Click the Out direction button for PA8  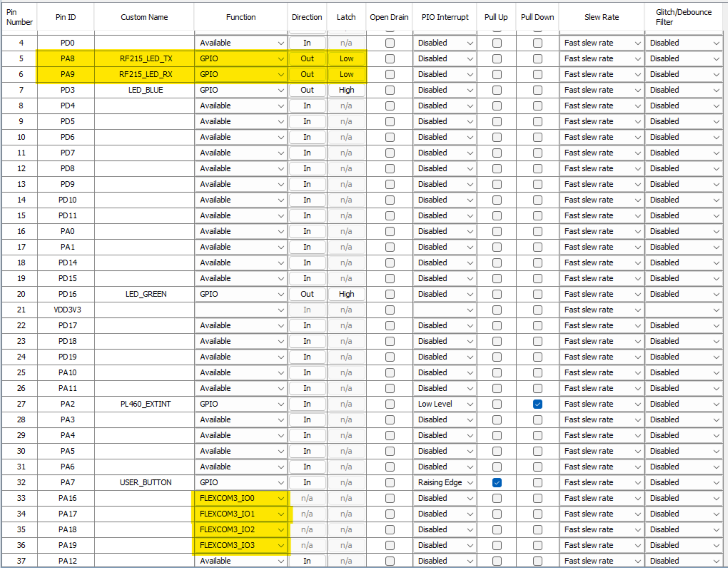307,58
